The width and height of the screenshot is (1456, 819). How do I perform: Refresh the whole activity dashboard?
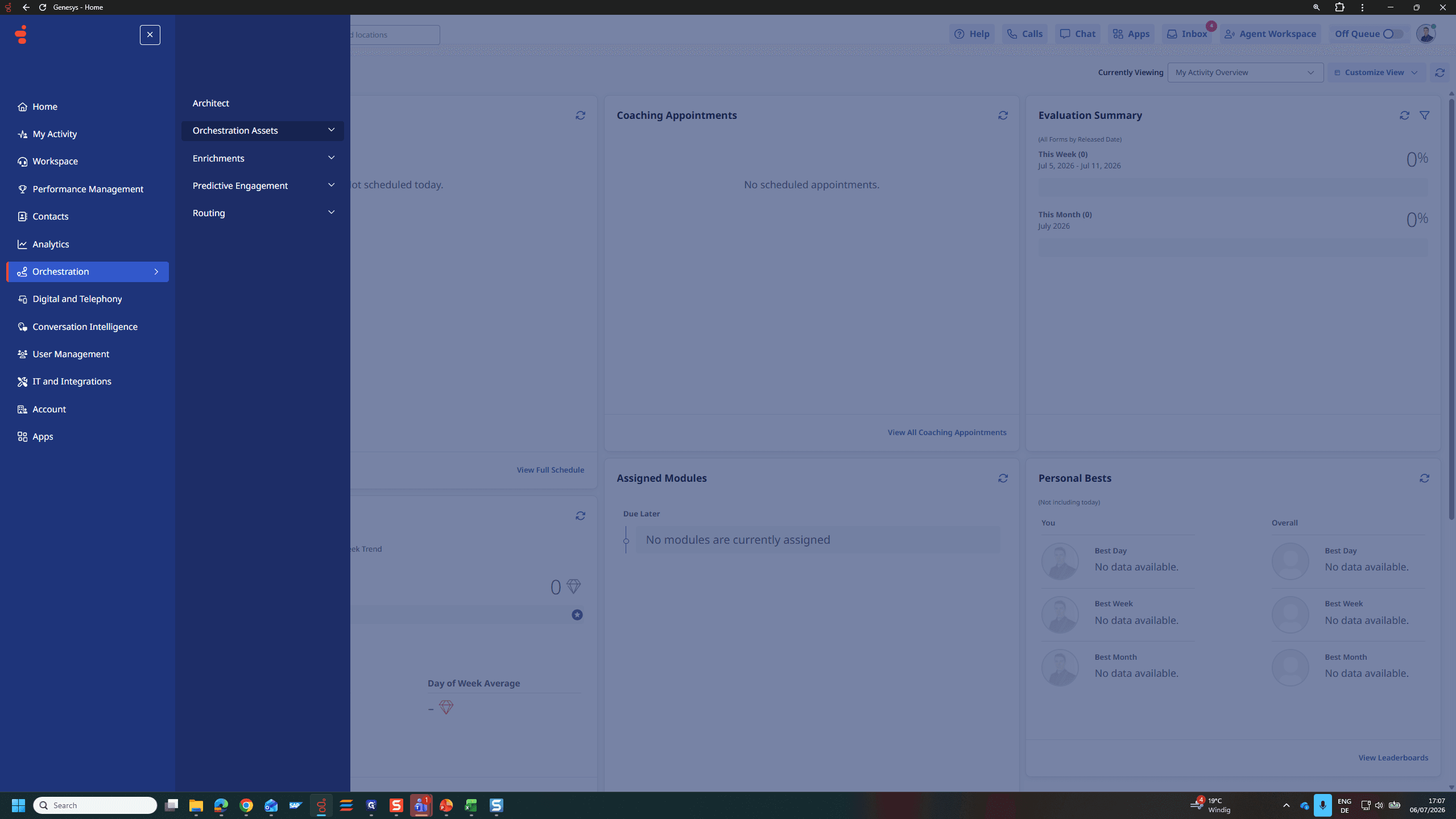[x=1440, y=72]
